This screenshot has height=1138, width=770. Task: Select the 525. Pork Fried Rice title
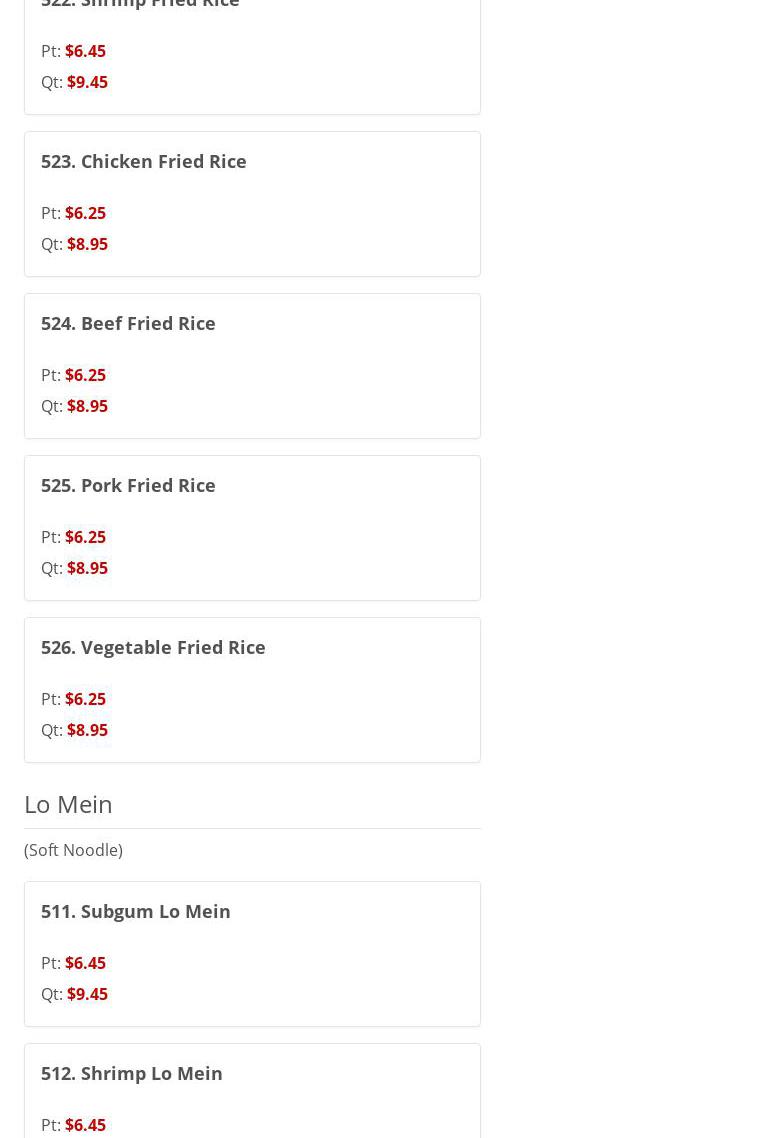[128, 485]
